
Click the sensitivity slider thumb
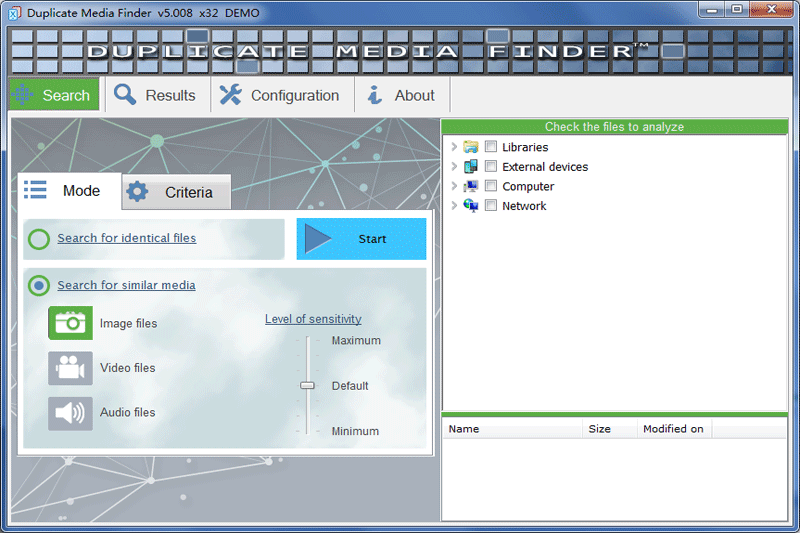(x=307, y=386)
